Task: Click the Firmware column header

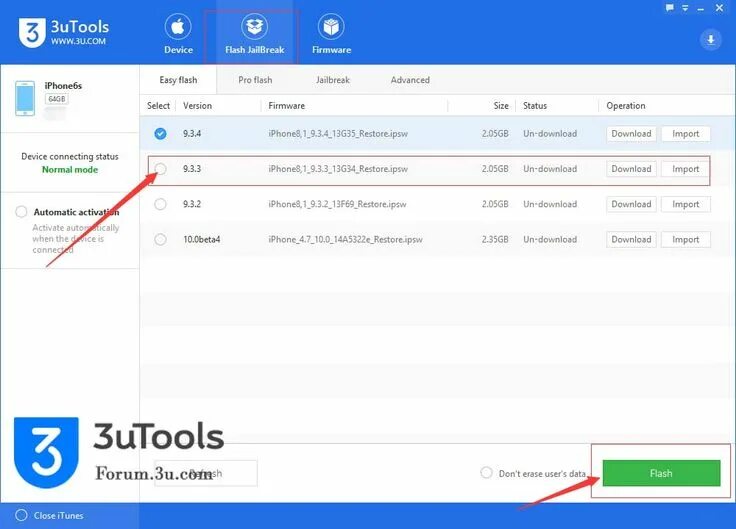Action: click(x=286, y=106)
